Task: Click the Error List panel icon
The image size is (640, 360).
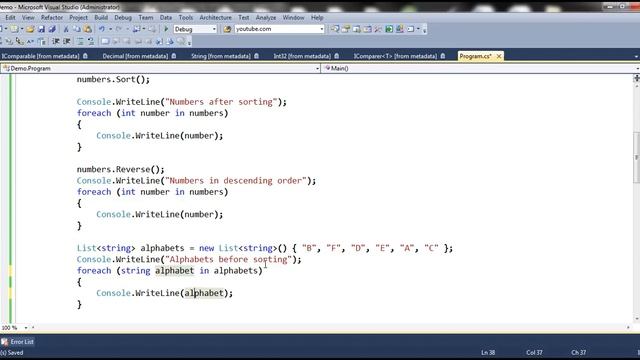Action: click(x=4, y=342)
